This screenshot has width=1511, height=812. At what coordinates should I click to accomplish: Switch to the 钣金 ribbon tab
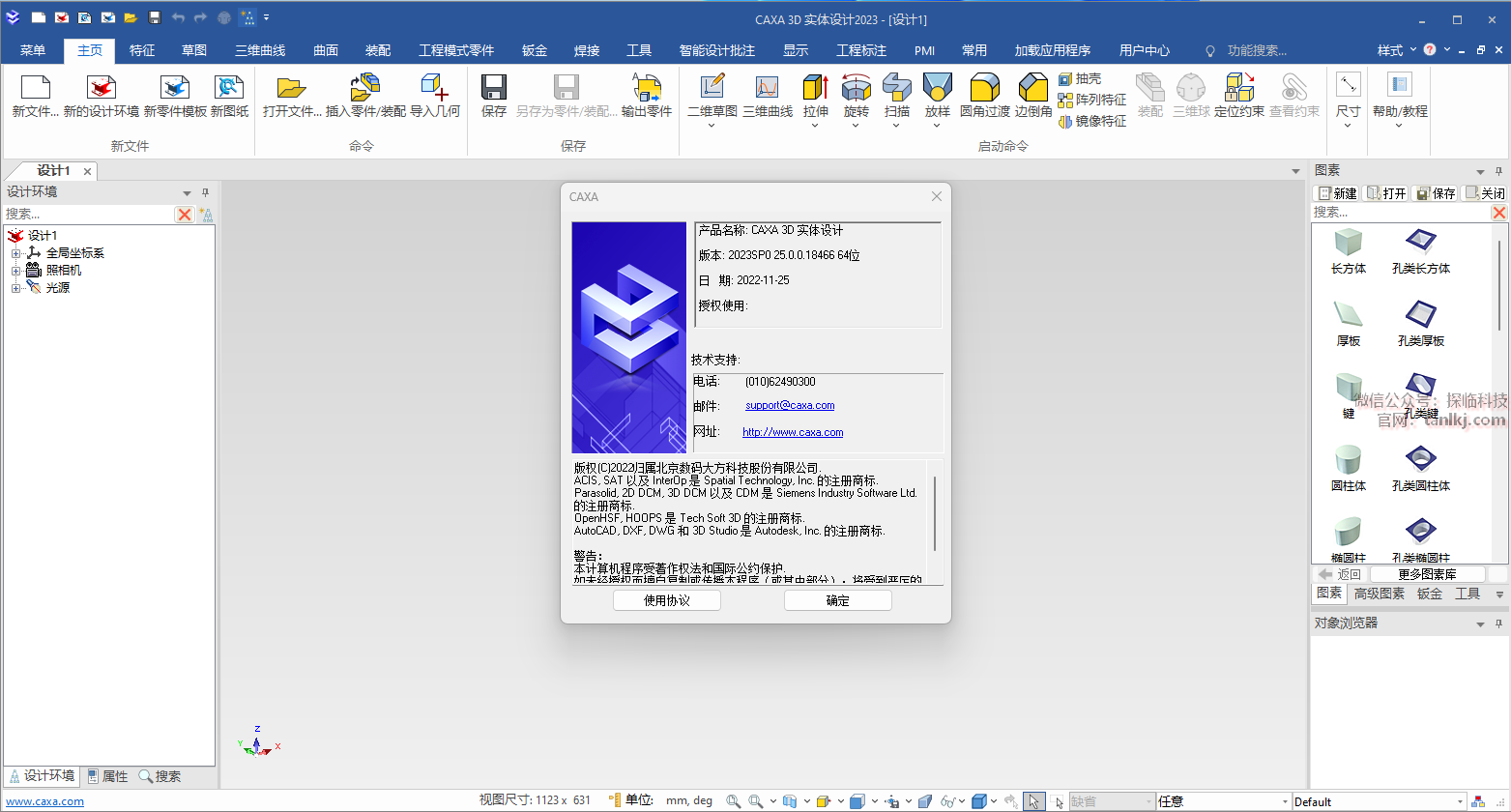tap(534, 50)
